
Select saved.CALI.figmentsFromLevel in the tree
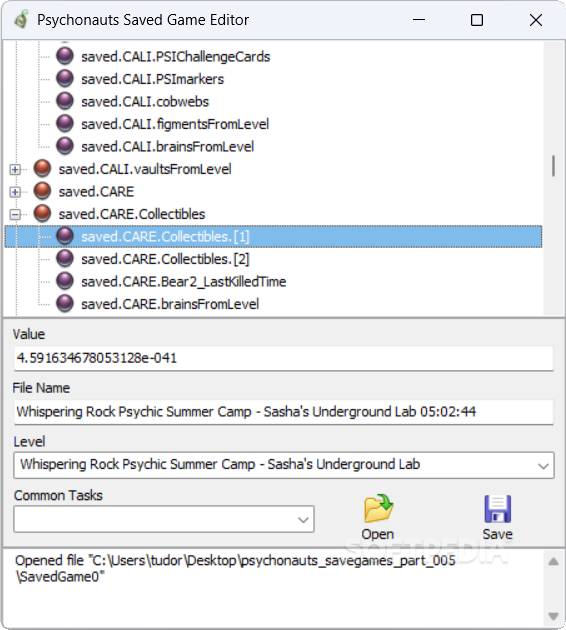pos(175,124)
